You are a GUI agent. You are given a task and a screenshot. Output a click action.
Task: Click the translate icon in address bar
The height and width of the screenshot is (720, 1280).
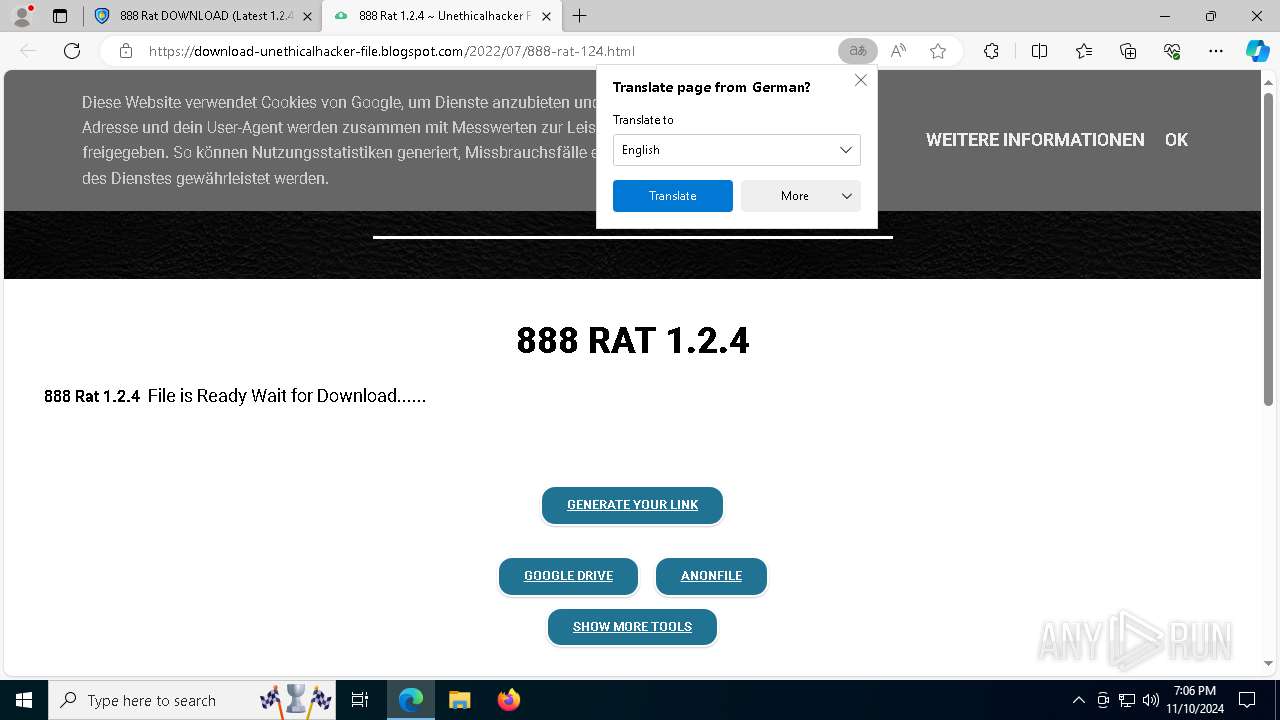(857, 51)
